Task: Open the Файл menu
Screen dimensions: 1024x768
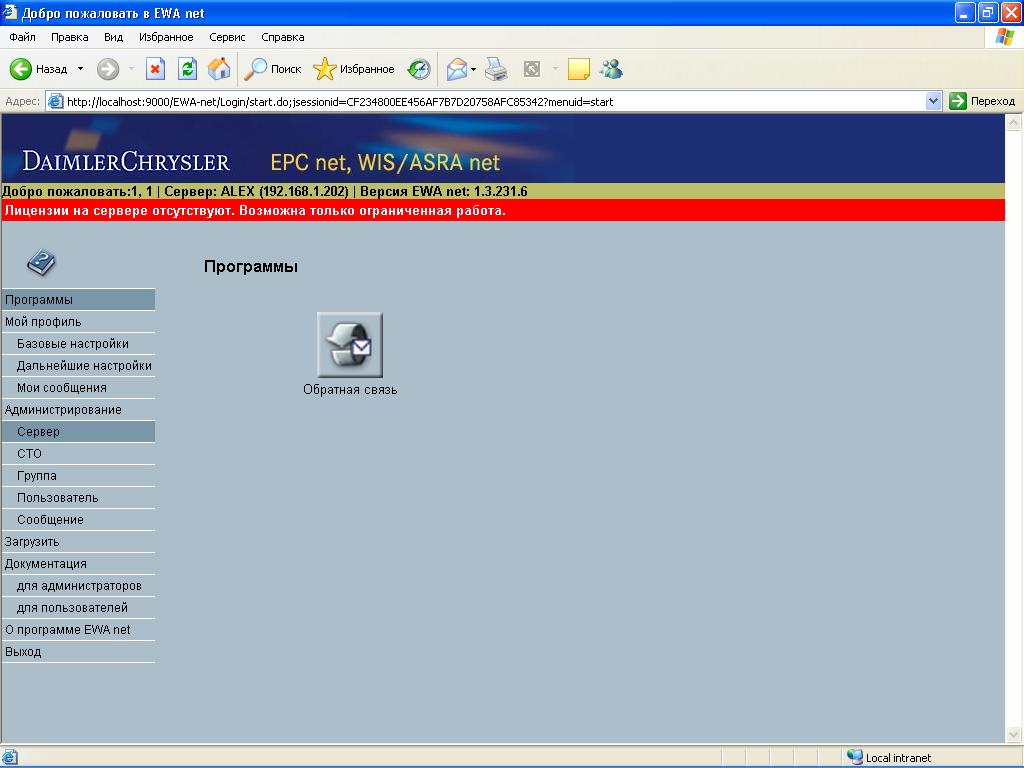Action: click(22, 37)
